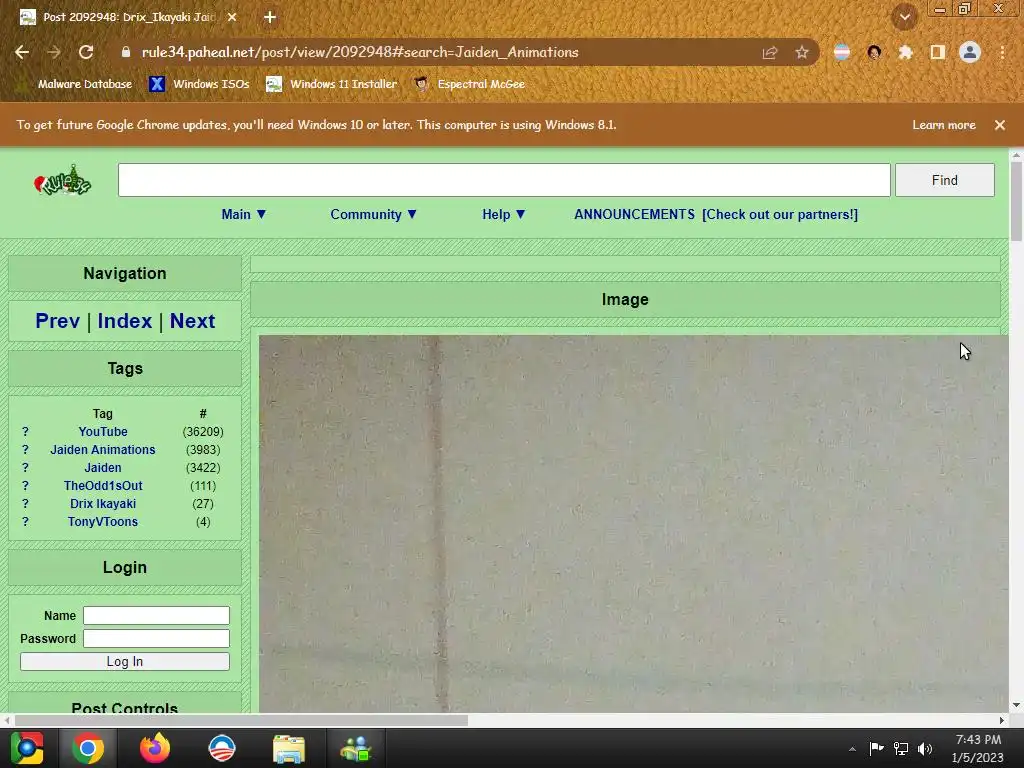Reload the current page
The height and width of the screenshot is (768, 1024).
[x=86, y=52]
